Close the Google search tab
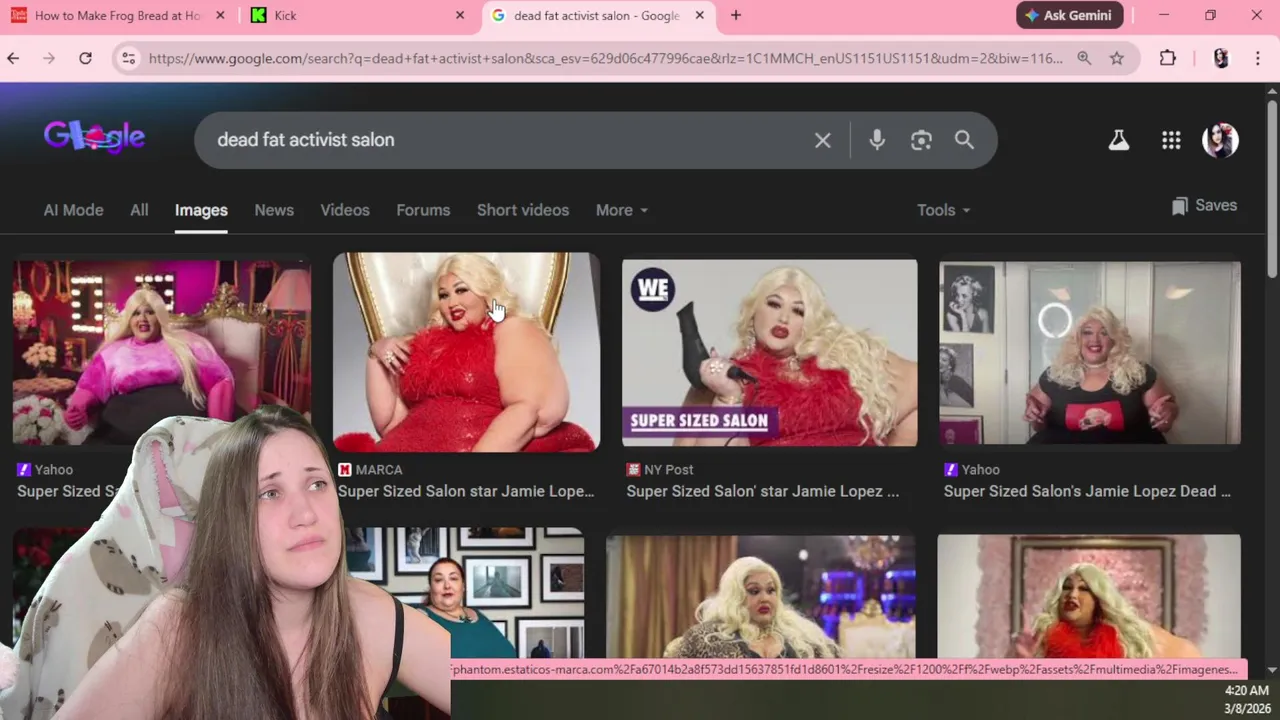Image resolution: width=1280 pixels, height=720 pixels. (x=700, y=15)
